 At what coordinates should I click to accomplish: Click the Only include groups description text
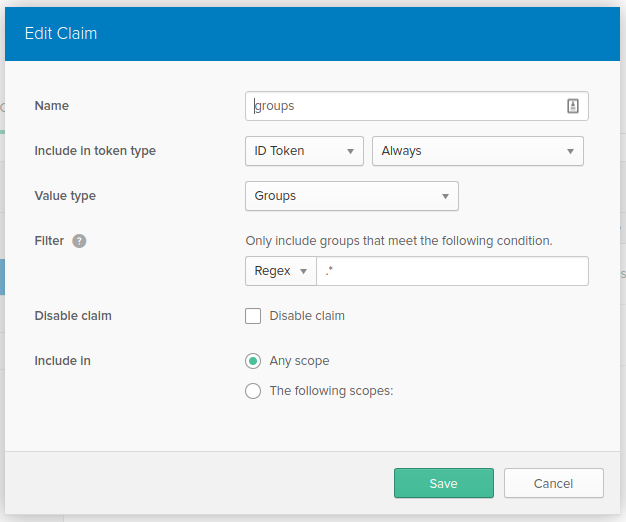(x=399, y=241)
